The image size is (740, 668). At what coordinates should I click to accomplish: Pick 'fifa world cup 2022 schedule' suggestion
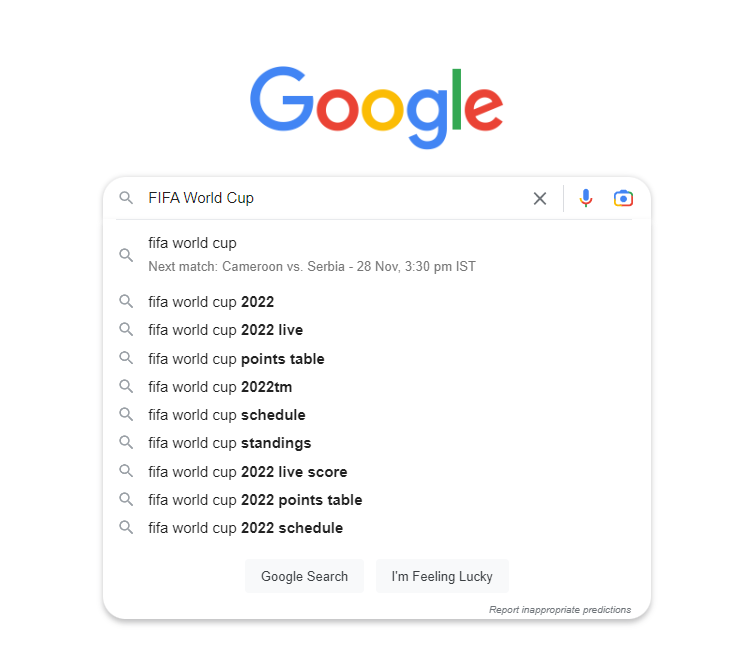pos(245,528)
